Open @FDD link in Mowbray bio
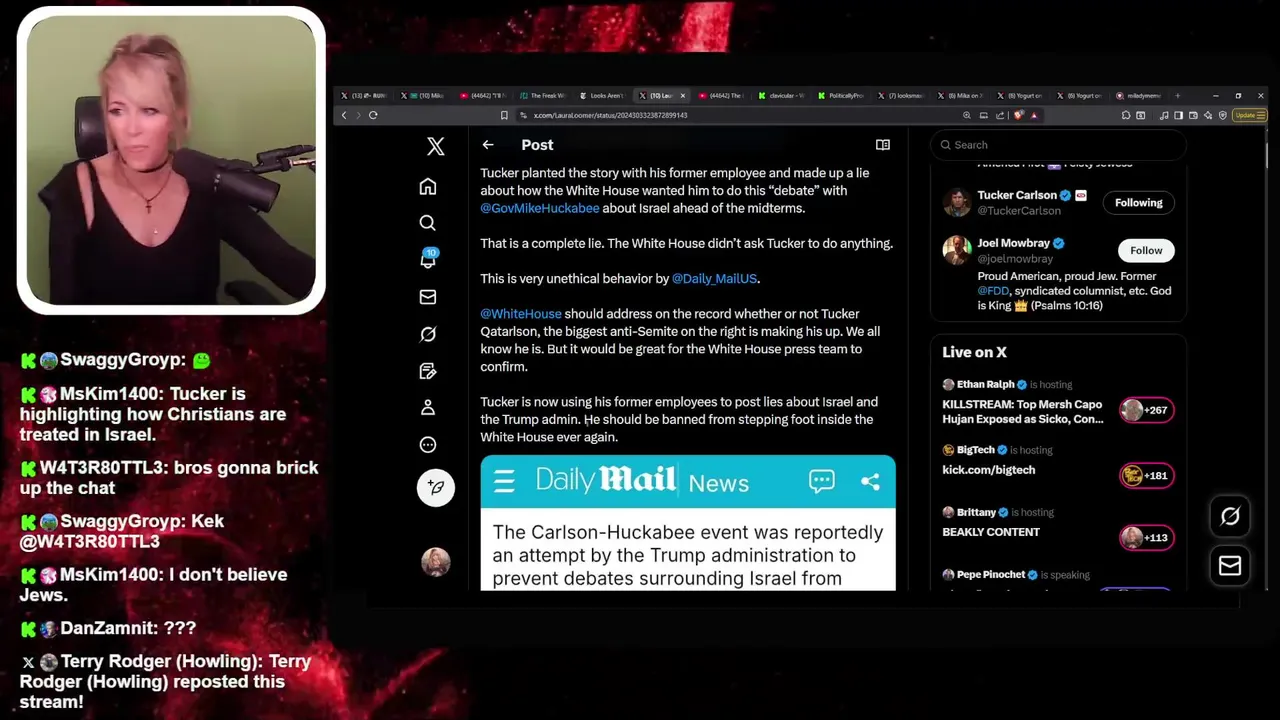Viewport: 1280px width, 720px height. coord(994,291)
